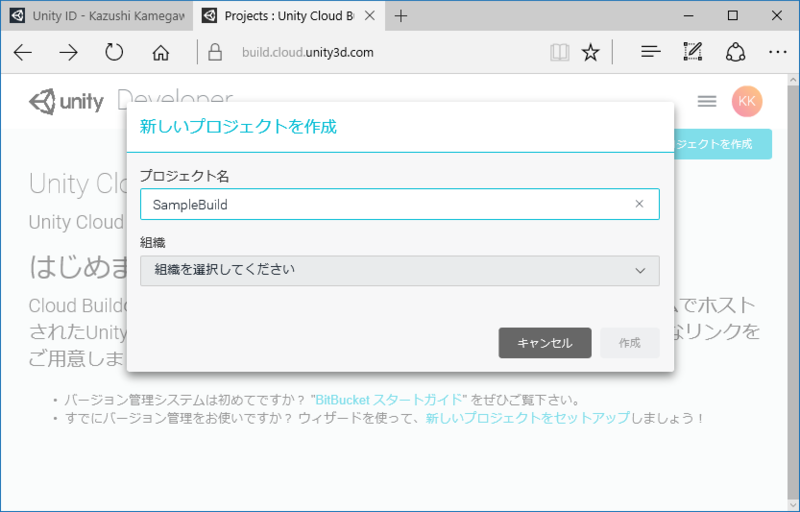Open the KK user avatar
The image size is (800, 512).
pos(747,101)
